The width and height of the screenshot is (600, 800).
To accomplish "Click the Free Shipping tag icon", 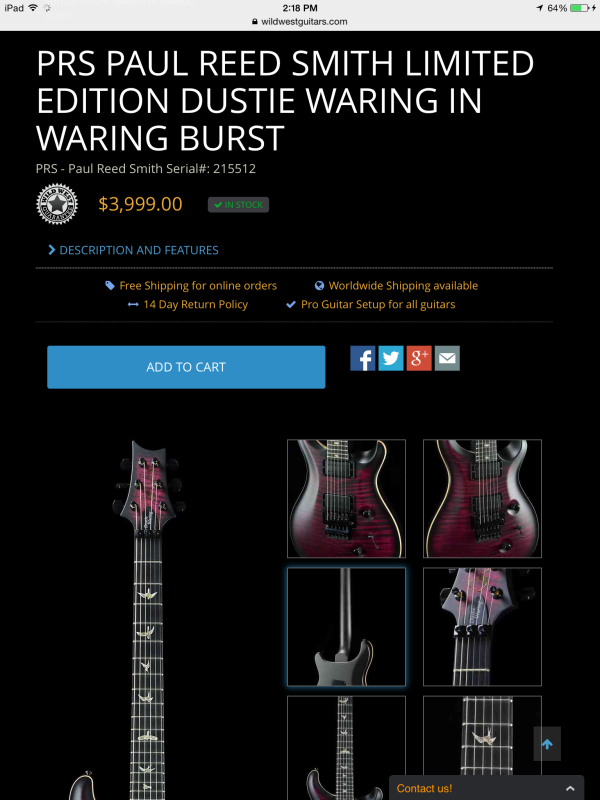I will point(110,285).
